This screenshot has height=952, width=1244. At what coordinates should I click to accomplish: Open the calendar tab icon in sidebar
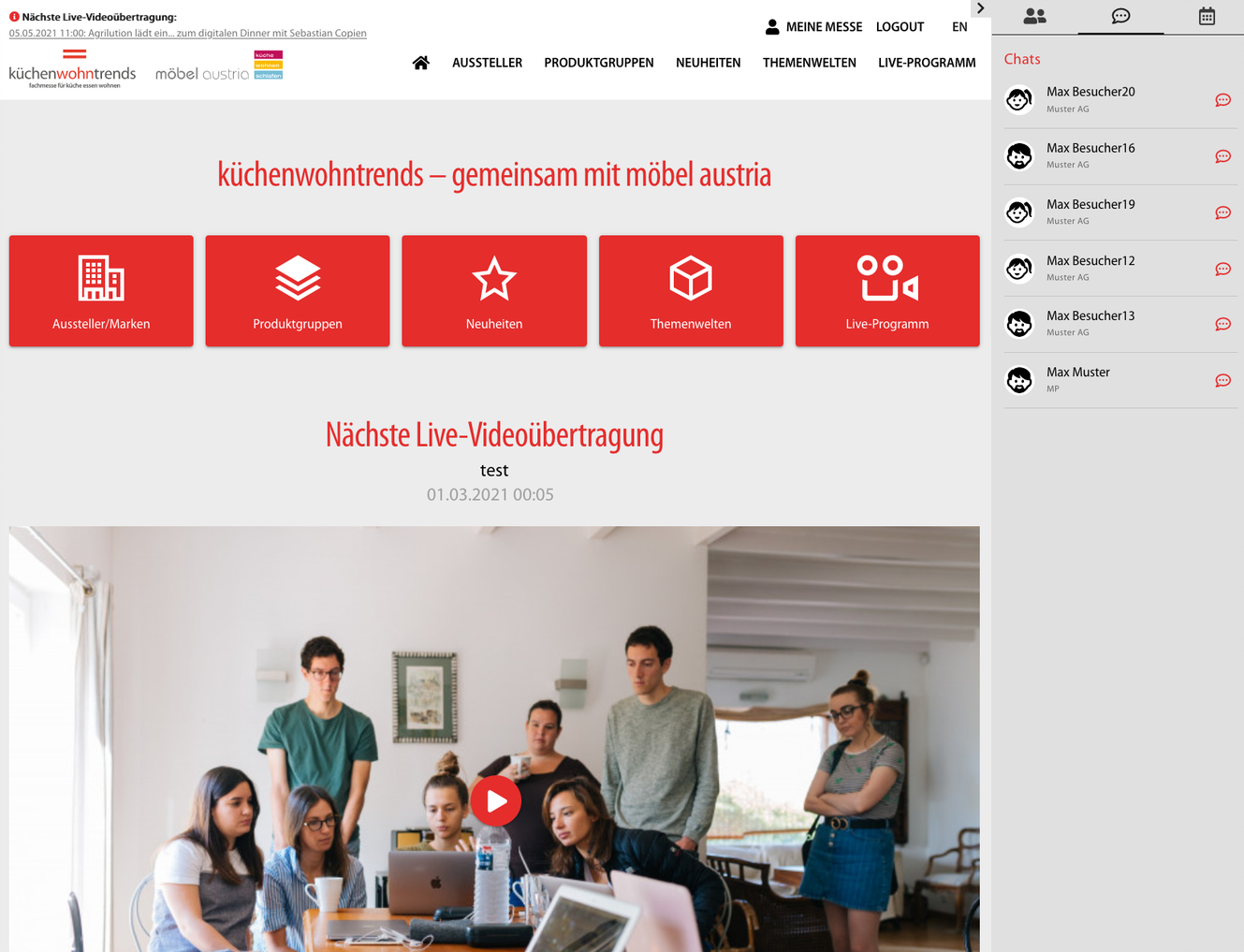[1207, 16]
